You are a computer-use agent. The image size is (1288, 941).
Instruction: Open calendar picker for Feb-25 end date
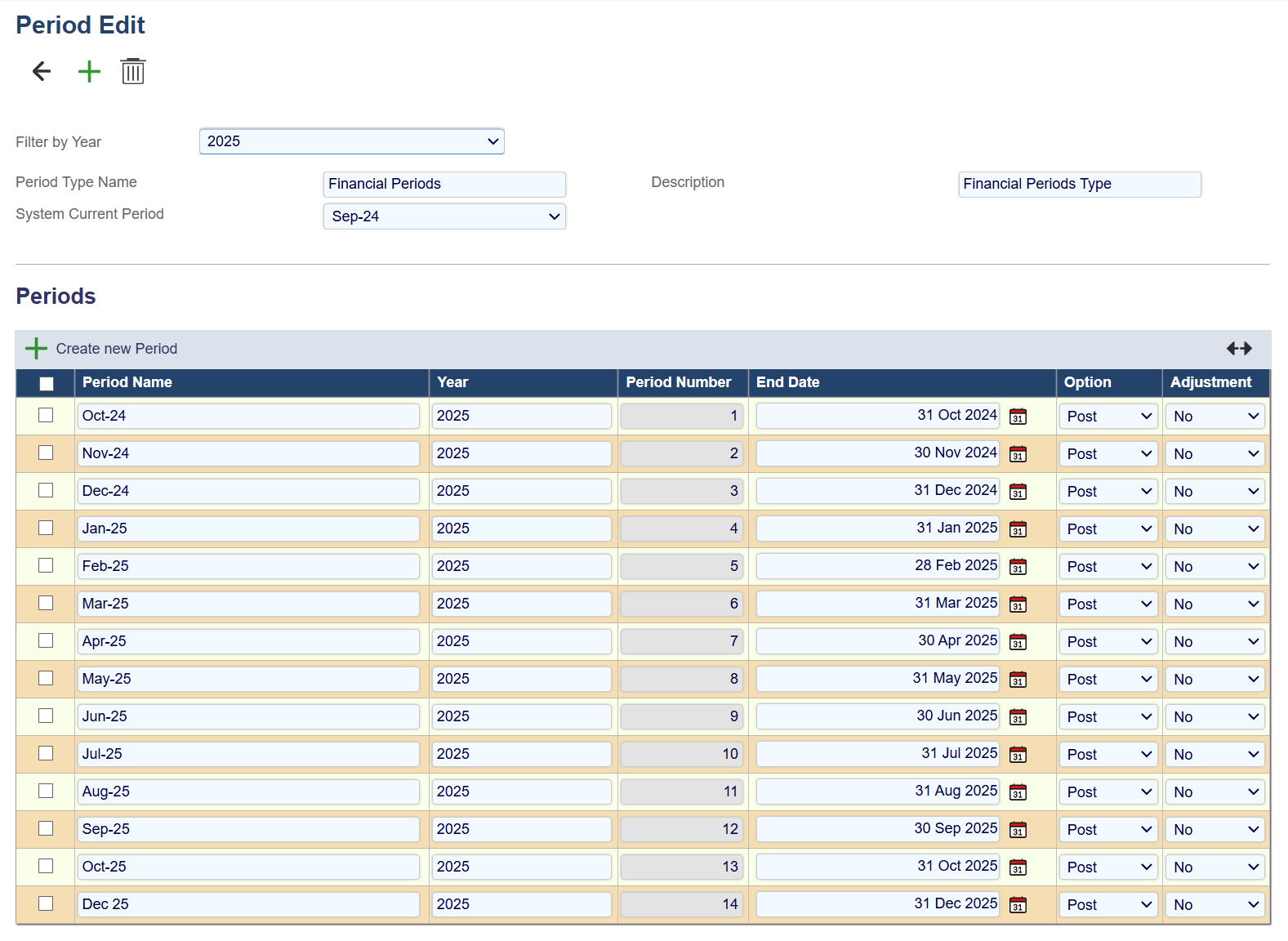(1018, 567)
